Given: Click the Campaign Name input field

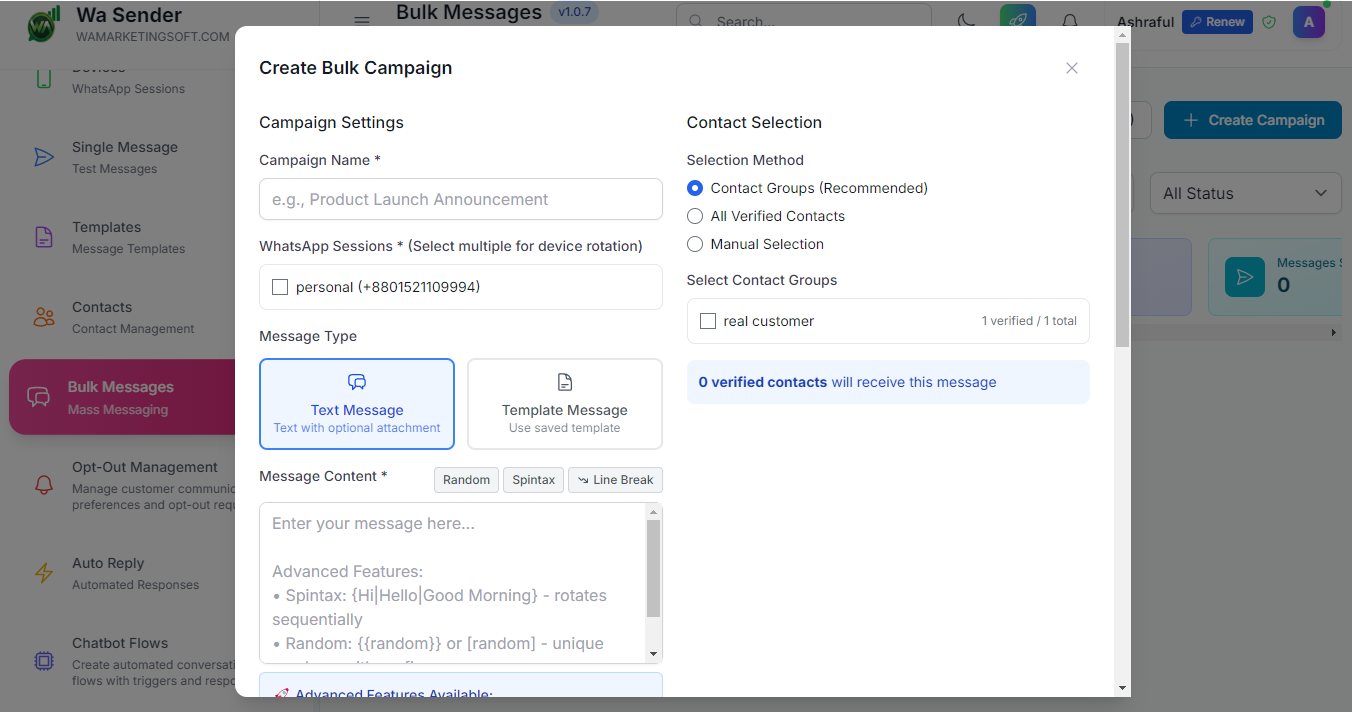Looking at the screenshot, I should pyautogui.click(x=460, y=199).
